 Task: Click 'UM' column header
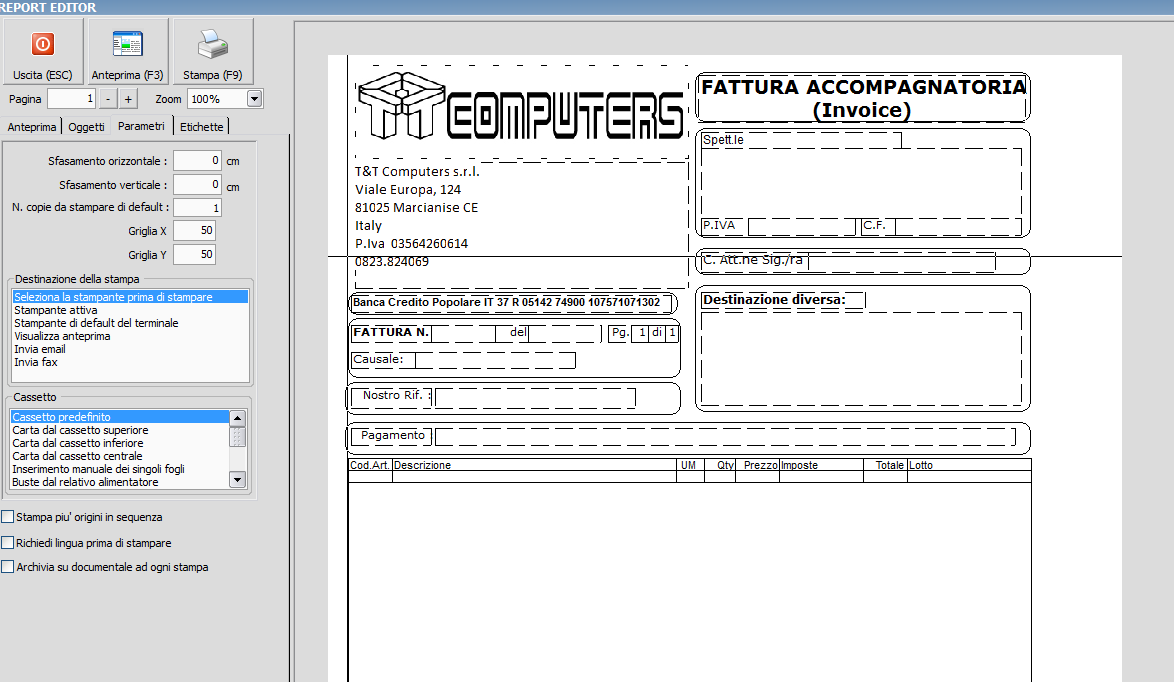tap(688, 465)
